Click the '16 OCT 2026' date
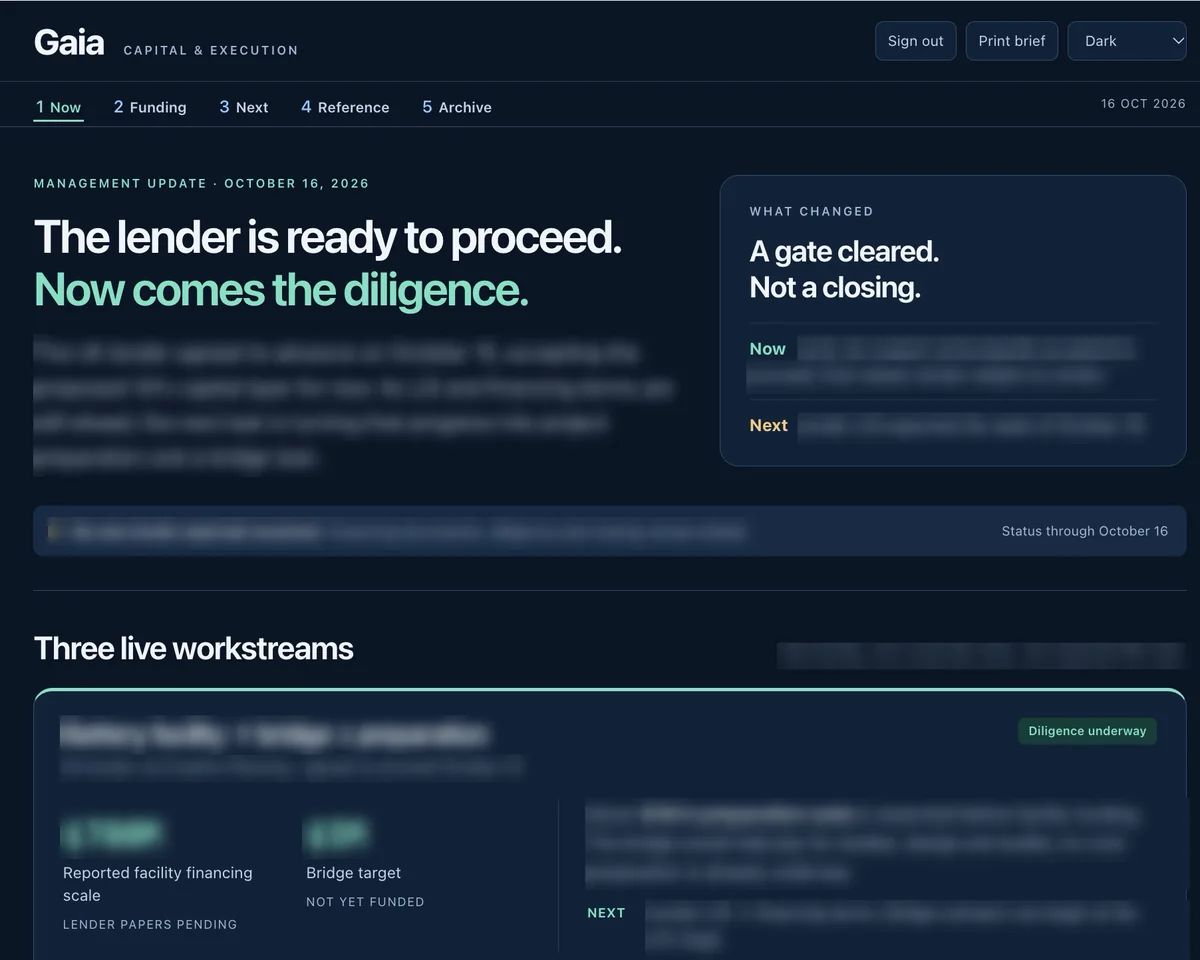 [1143, 104]
